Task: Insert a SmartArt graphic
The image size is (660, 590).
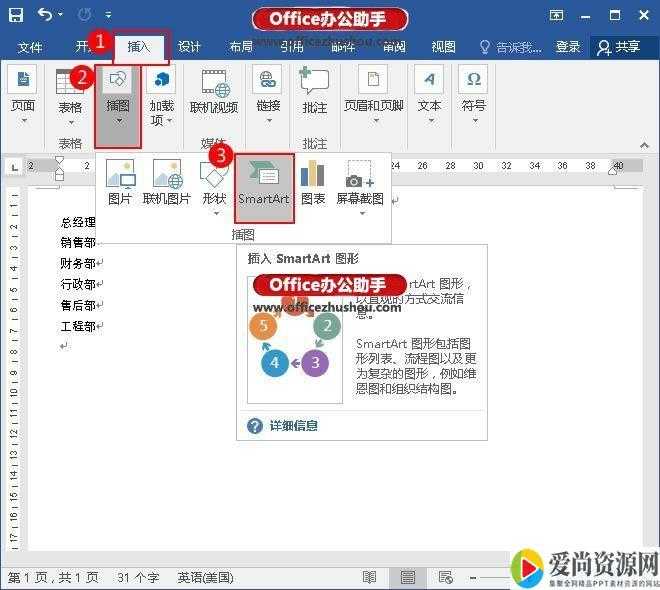Action: coord(264,185)
